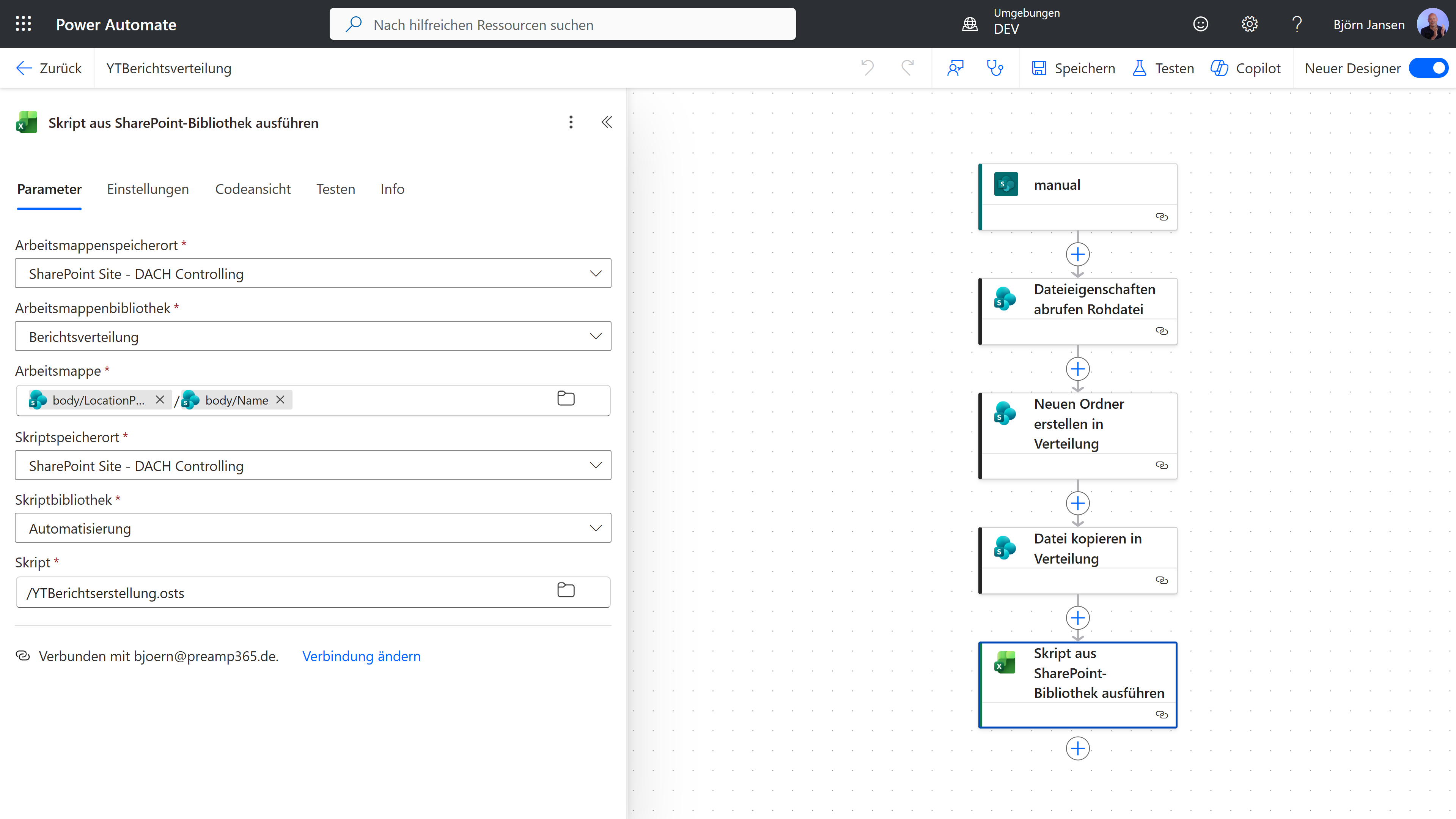Add step after Datei kopieren in Verteilung

click(1078, 618)
